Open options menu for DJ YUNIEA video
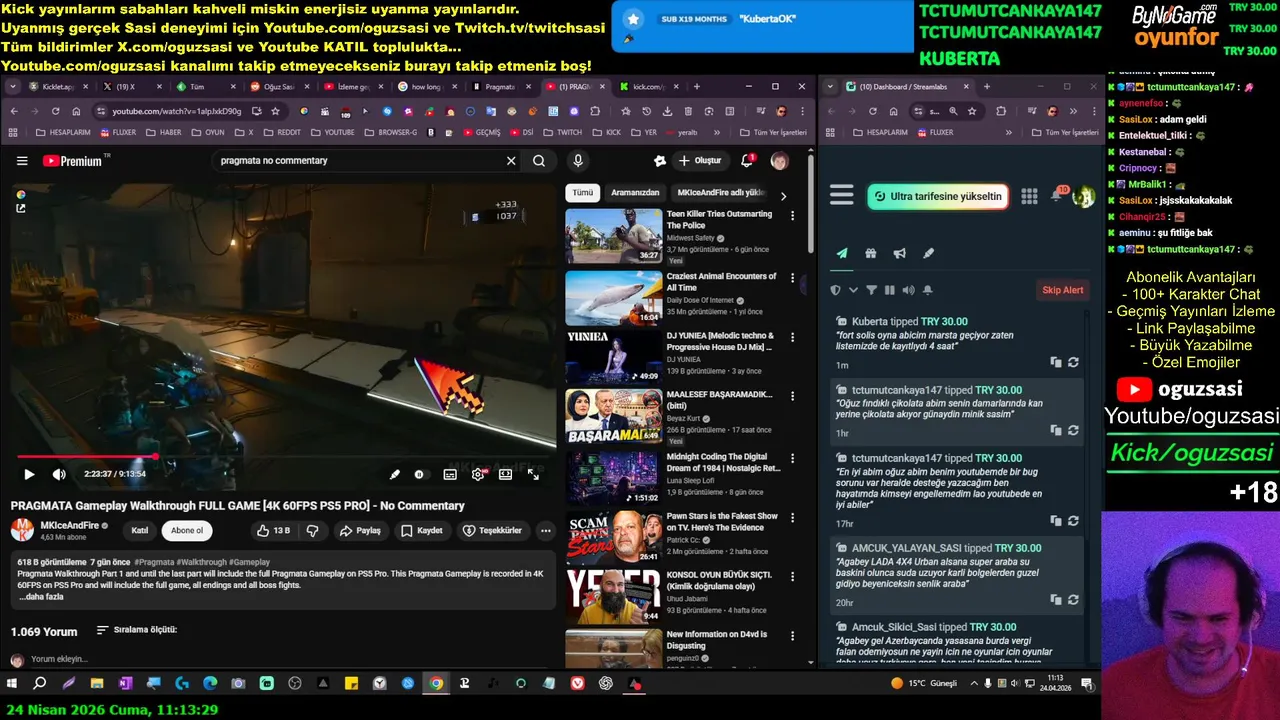The width and height of the screenshot is (1280, 720). (x=792, y=337)
